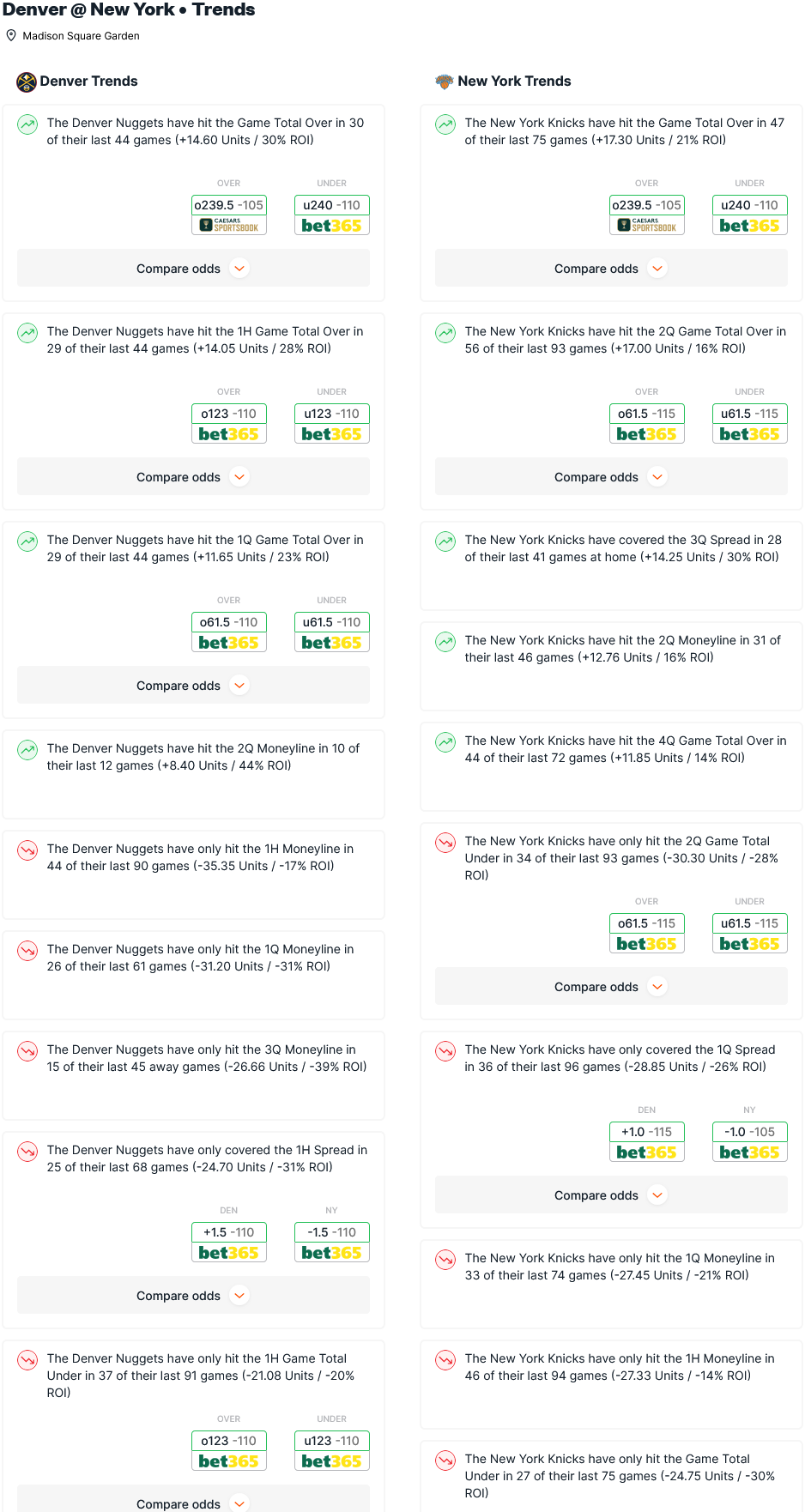Click the Madison Square Garden location pin icon
Viewport: 805px width, 1512px height.
(11, 36)
